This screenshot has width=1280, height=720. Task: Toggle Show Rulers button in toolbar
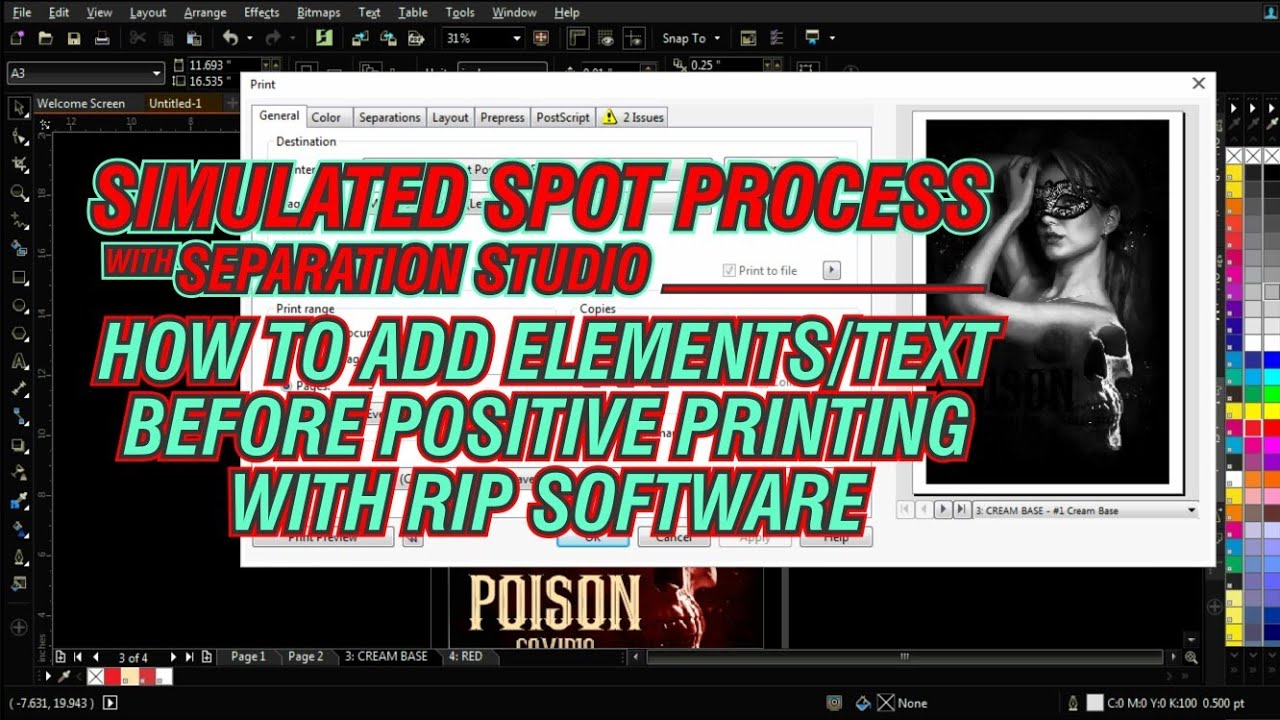(578, 38)
